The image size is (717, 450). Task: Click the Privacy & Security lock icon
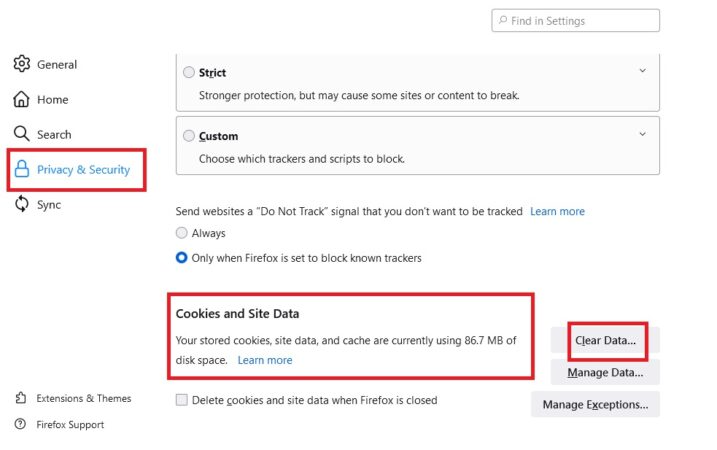[21, 169]
